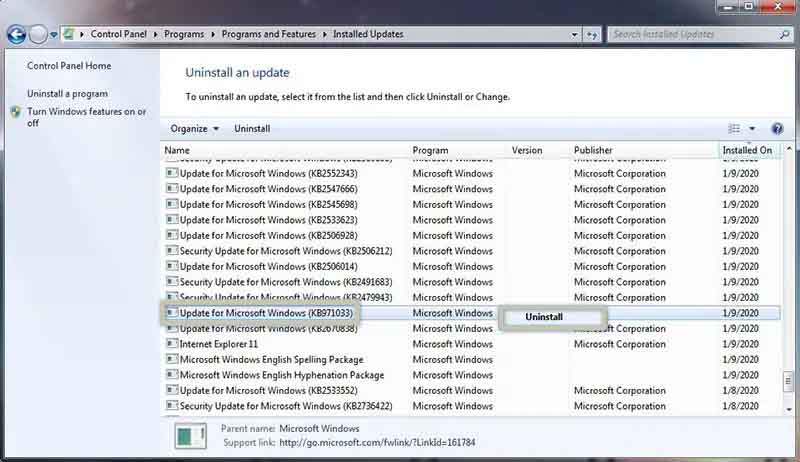Change view with the view icon
Screen dimensions: 800x462
734,129
